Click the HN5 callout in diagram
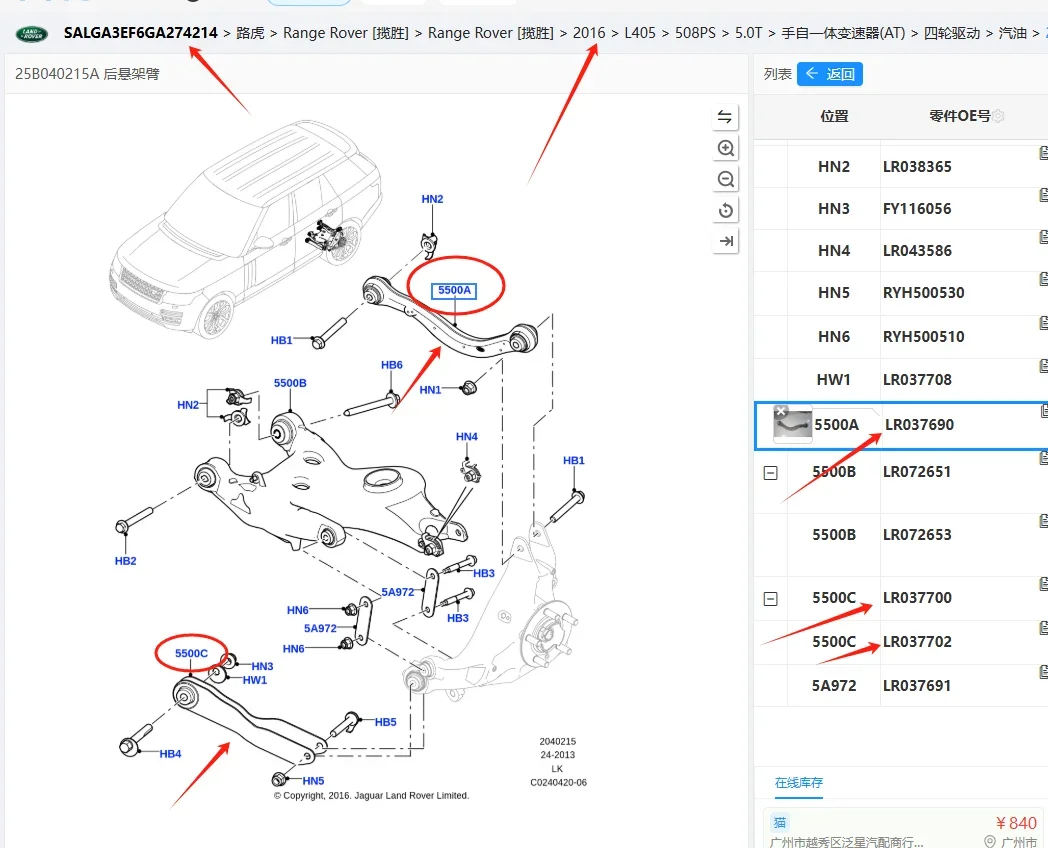The height and width of the screenshot is (848, 1048). 313,781
